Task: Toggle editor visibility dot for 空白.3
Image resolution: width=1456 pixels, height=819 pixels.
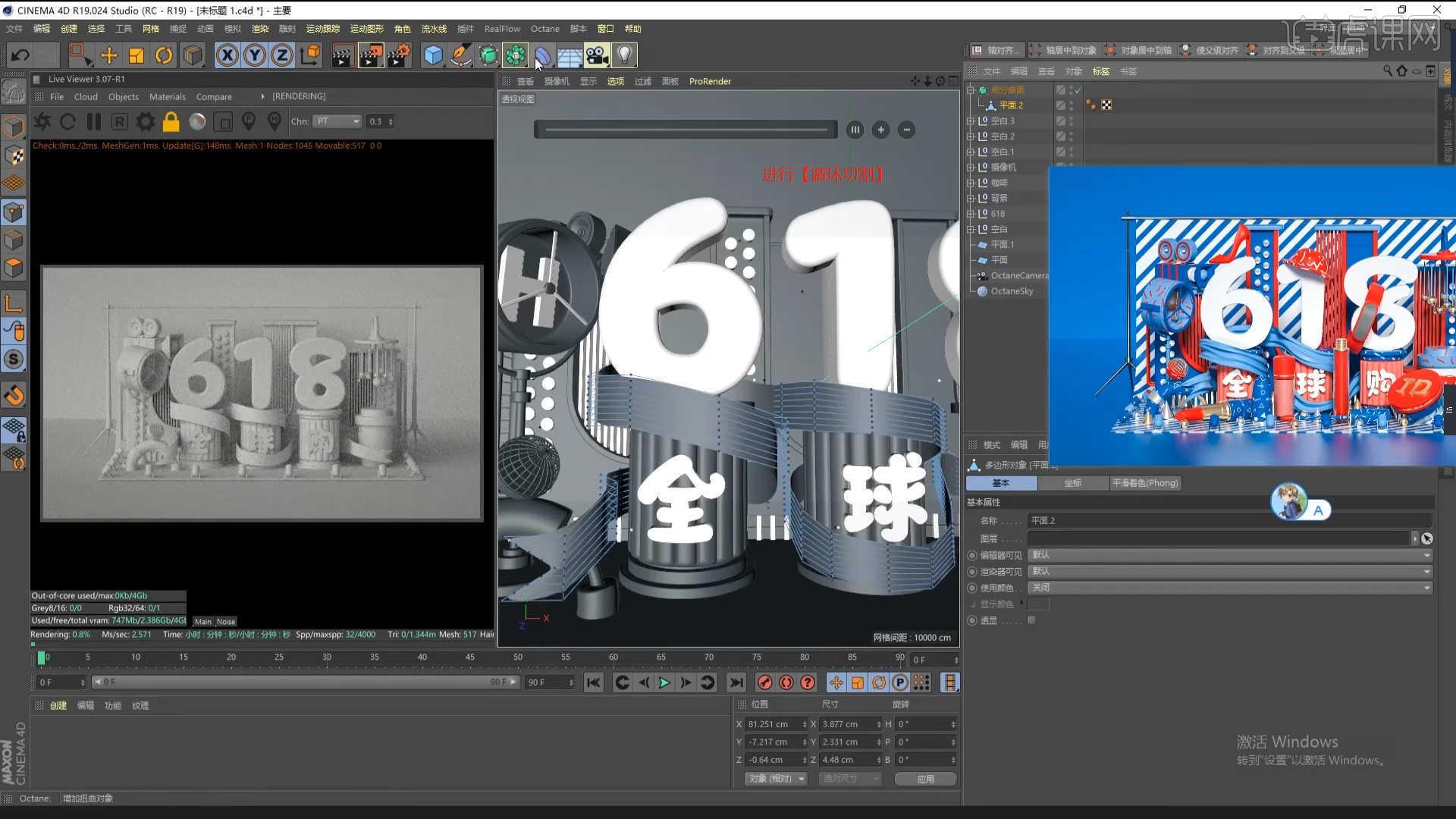Action: pyautogui.click(x=1070, y=118)
